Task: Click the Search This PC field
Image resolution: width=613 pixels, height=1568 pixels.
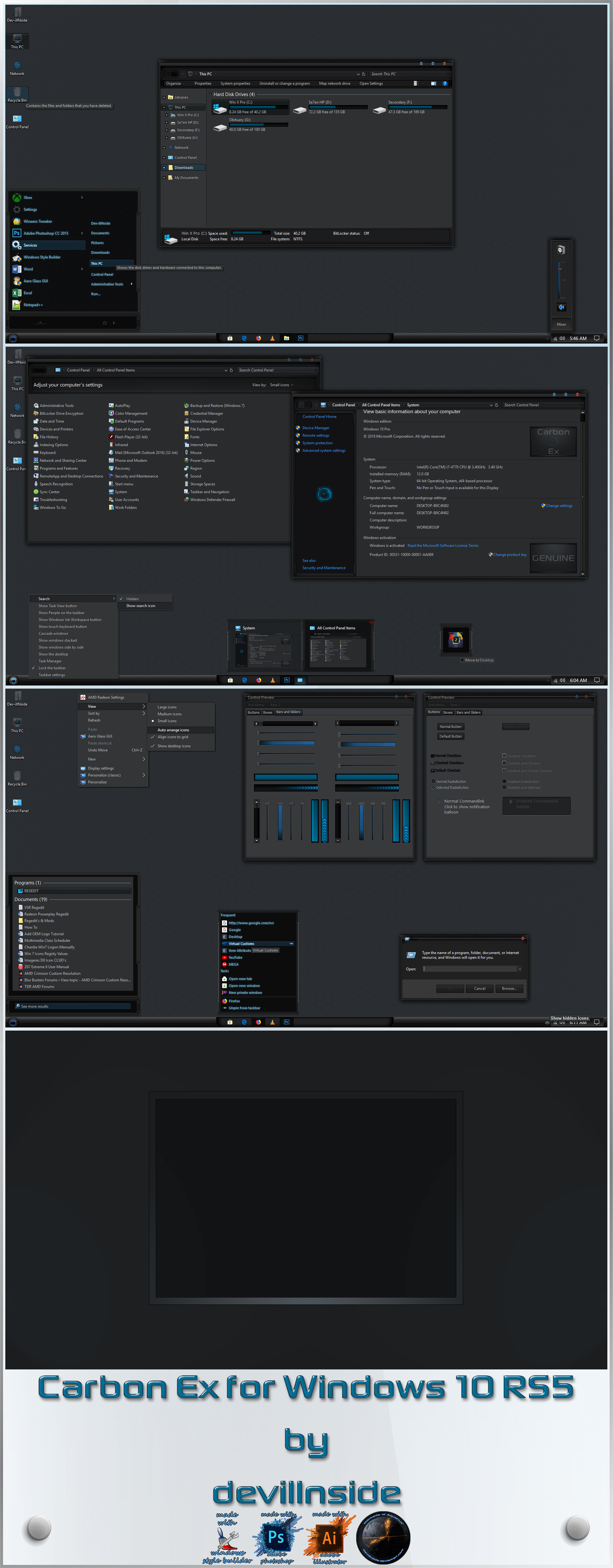Action: [x=409, y=74]
